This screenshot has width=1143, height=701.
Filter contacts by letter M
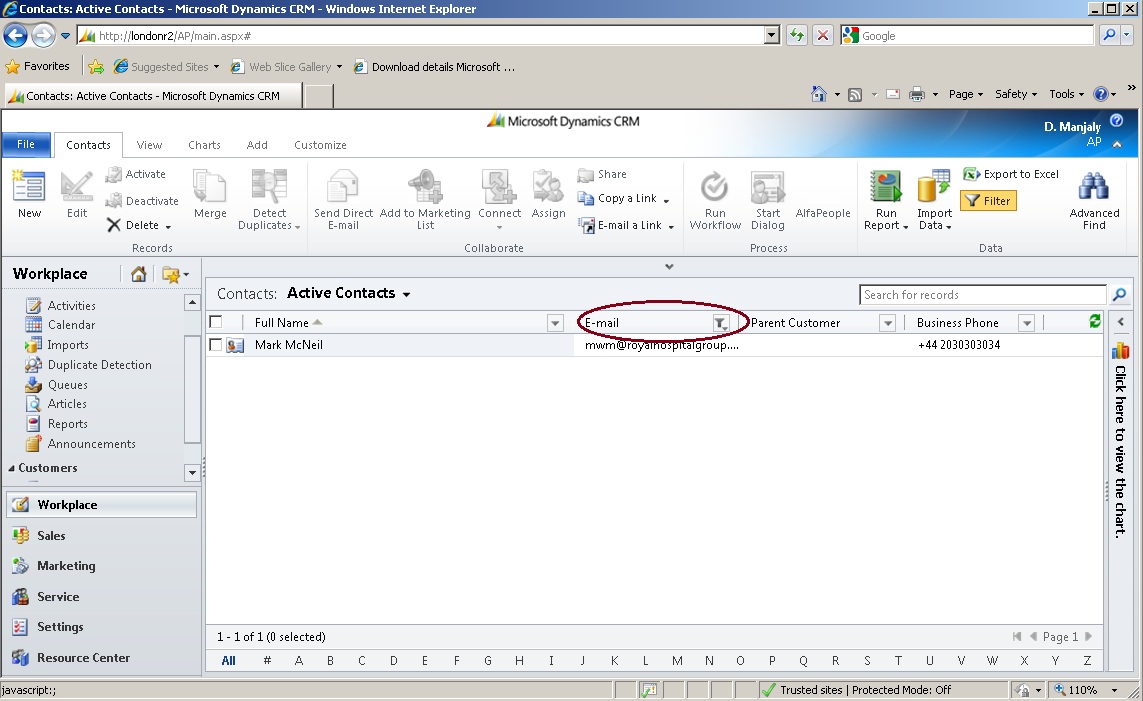click(677, 661)
